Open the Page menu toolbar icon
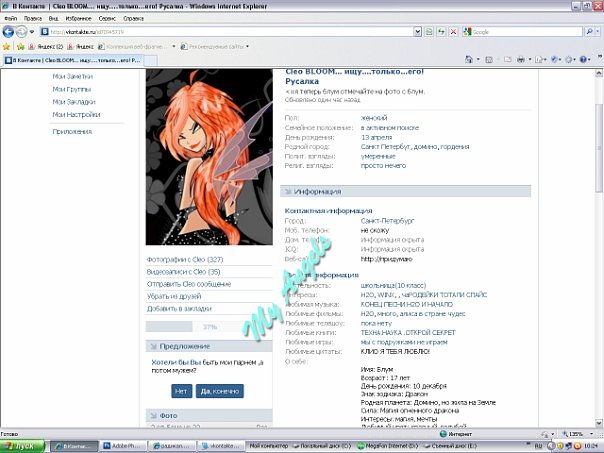Viewport: 604px width, 453px height. (540, 60)
